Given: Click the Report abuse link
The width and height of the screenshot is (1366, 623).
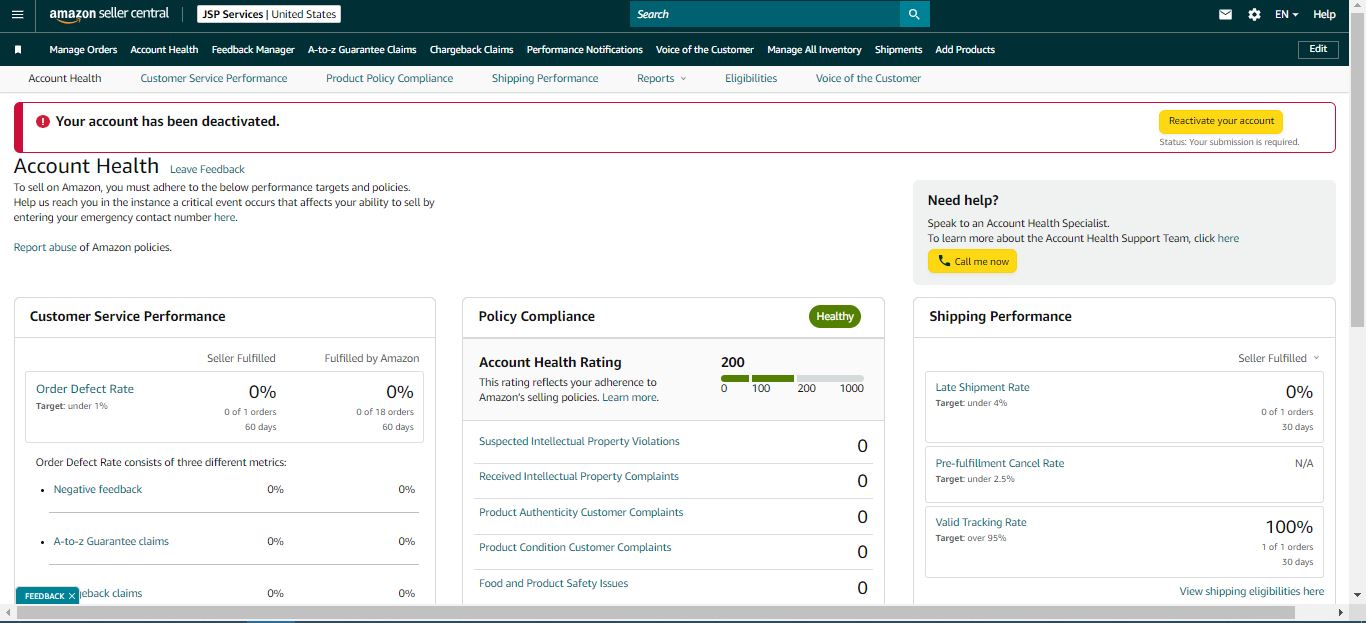Looking at the screenshot, I should [45, 247].
